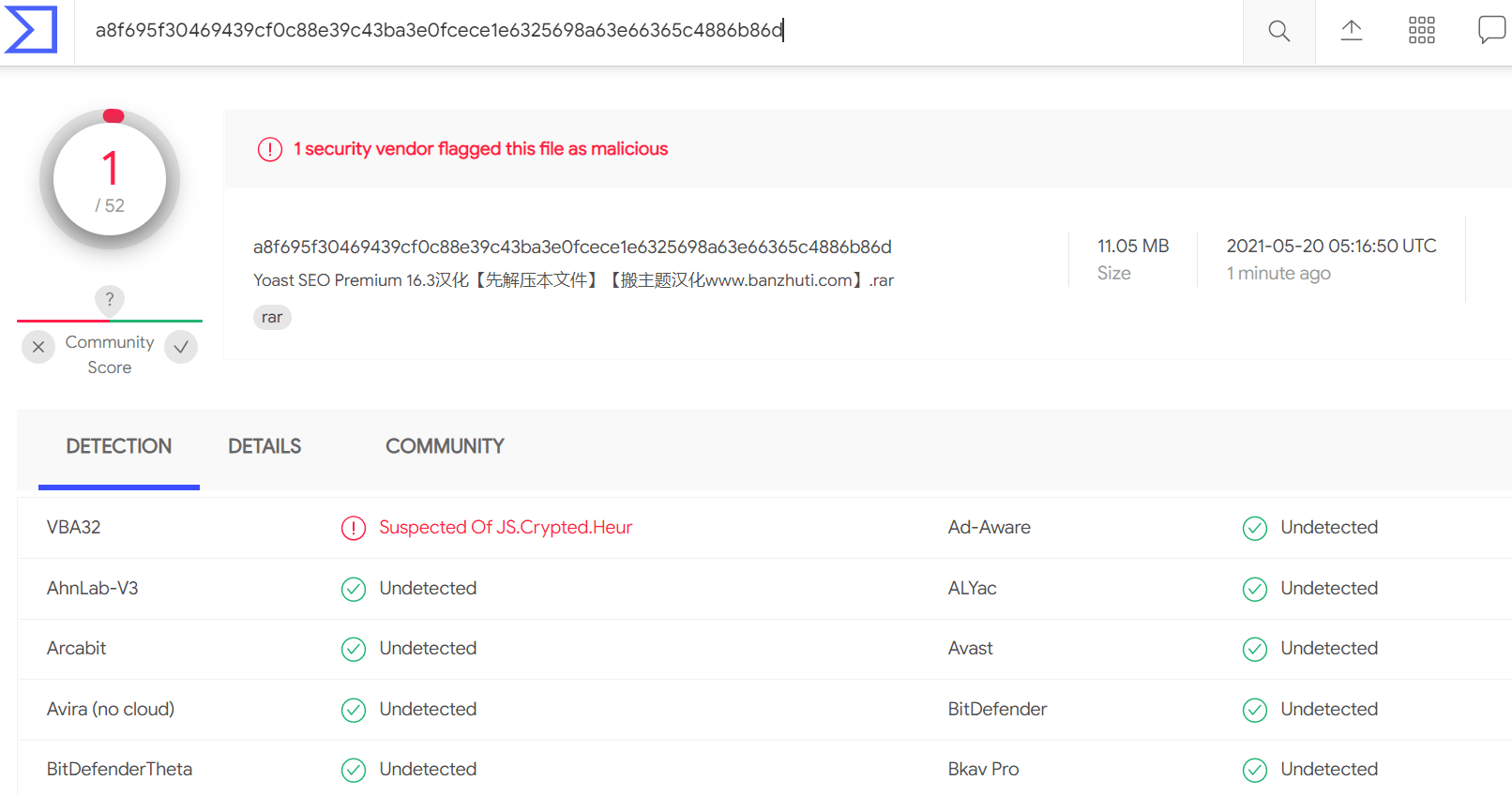Screen dimensions: 1512x795
Task: Click the VirusTotal logo icon
Action: pos(31,30)
